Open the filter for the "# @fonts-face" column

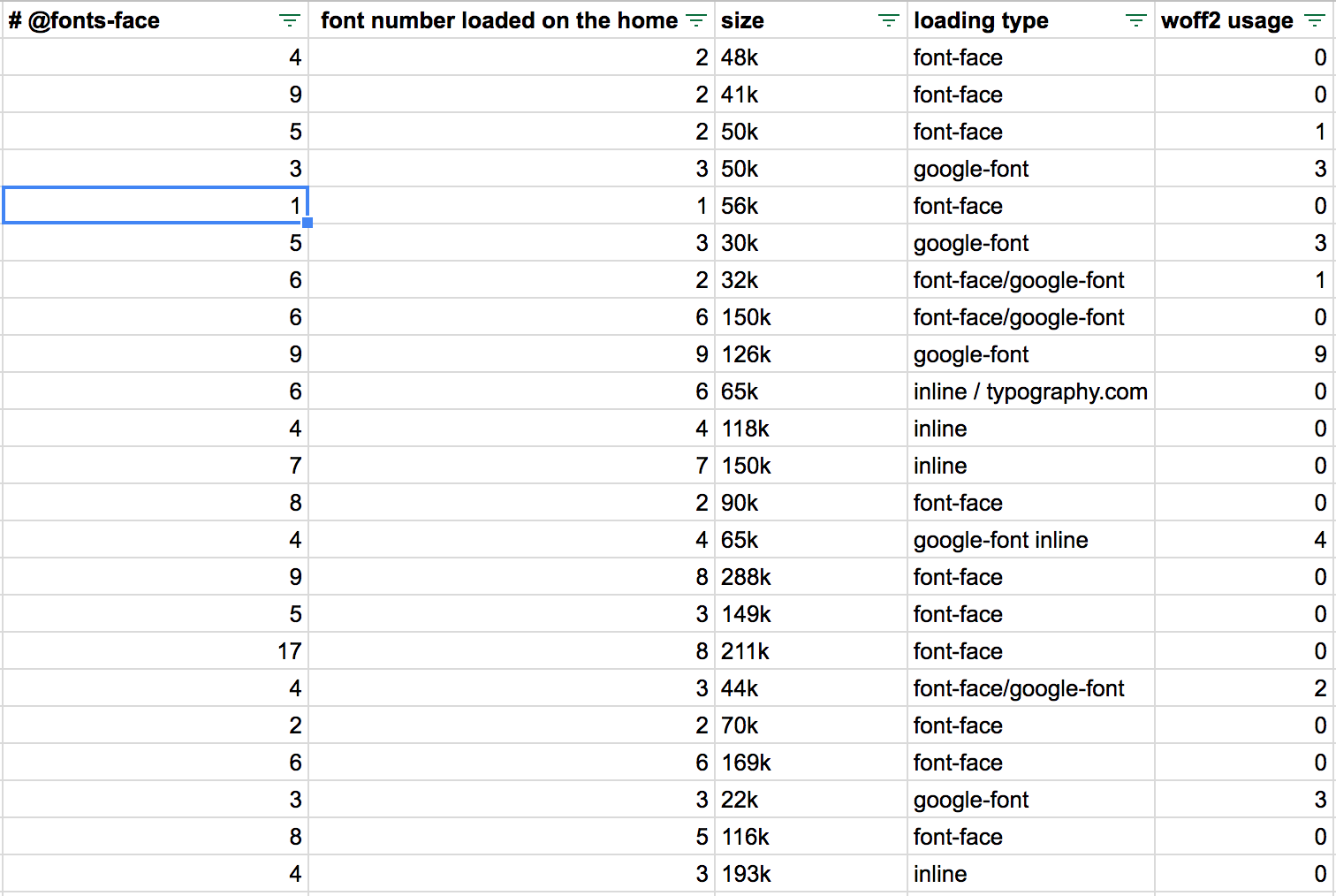pyautogui.click(x=289, y=19)
